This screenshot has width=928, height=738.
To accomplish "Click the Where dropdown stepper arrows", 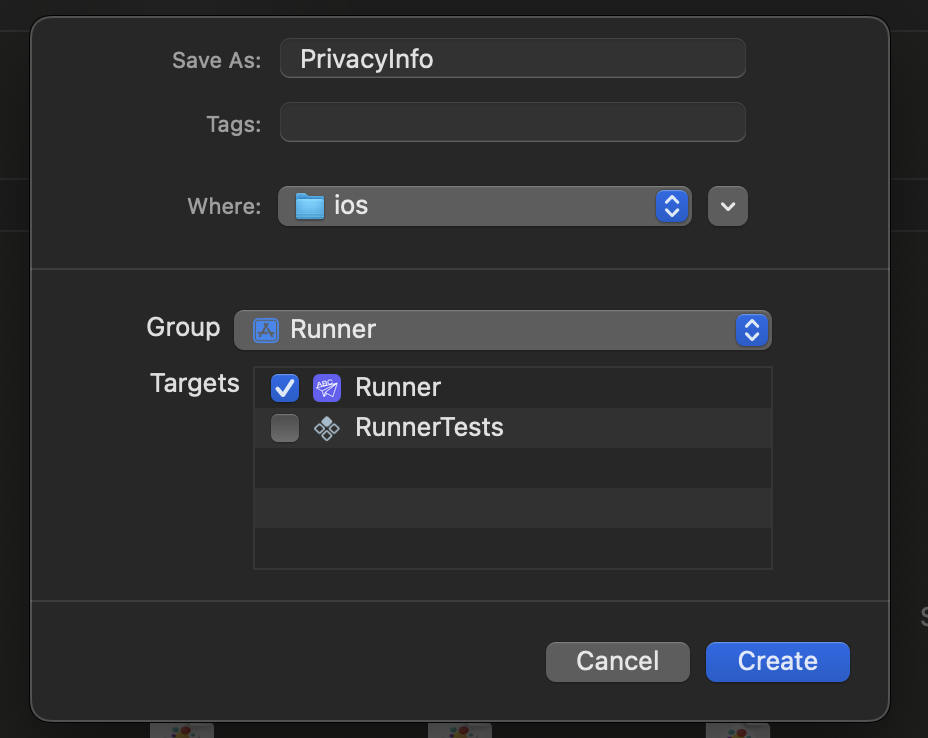I will tap(672, 206).
